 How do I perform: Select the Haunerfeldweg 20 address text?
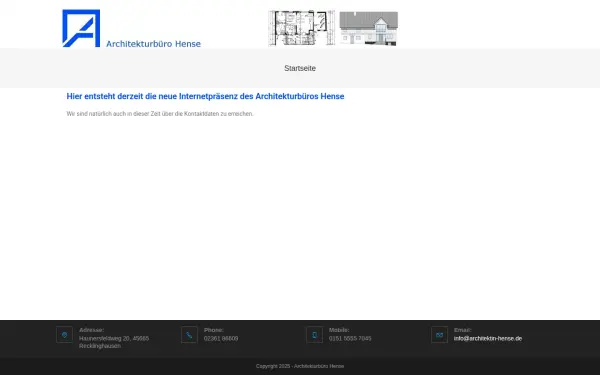pyautogui.click(x=114, y=338)
